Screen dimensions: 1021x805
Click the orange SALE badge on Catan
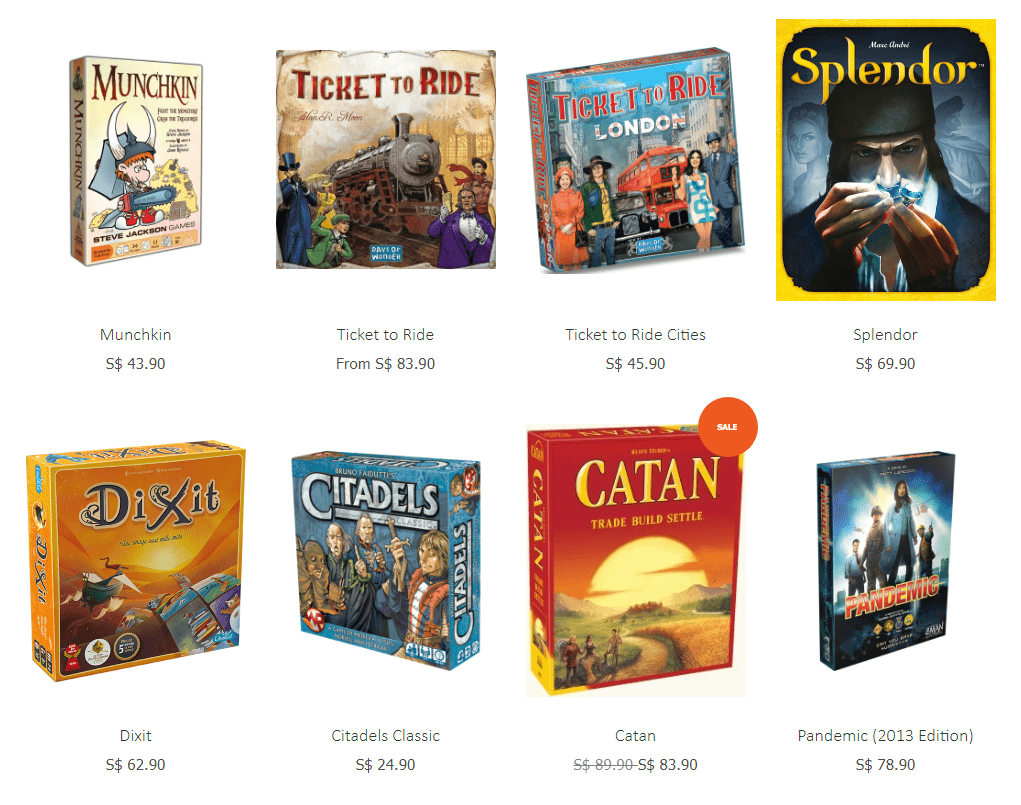[x=727, y=427]
